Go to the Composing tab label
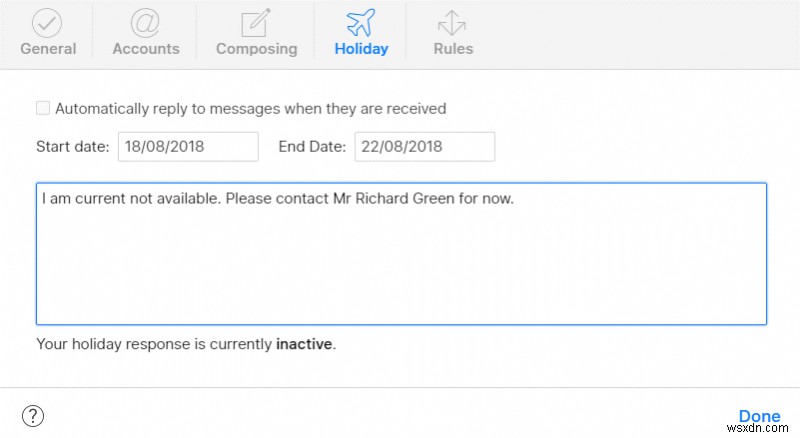 tap(257, 48)
